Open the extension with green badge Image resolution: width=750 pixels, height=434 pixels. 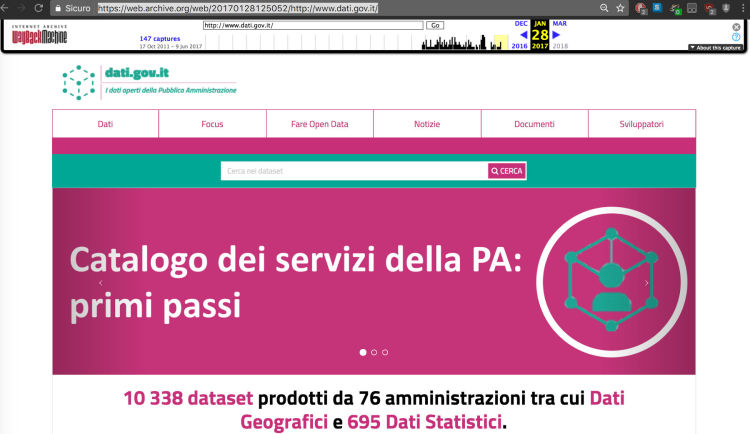(x=675, y=8)
